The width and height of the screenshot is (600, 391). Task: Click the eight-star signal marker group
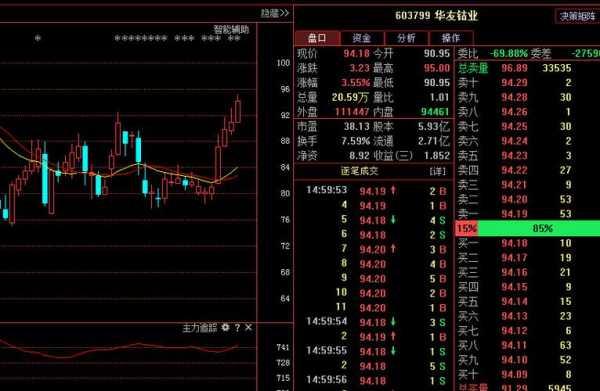141,38
